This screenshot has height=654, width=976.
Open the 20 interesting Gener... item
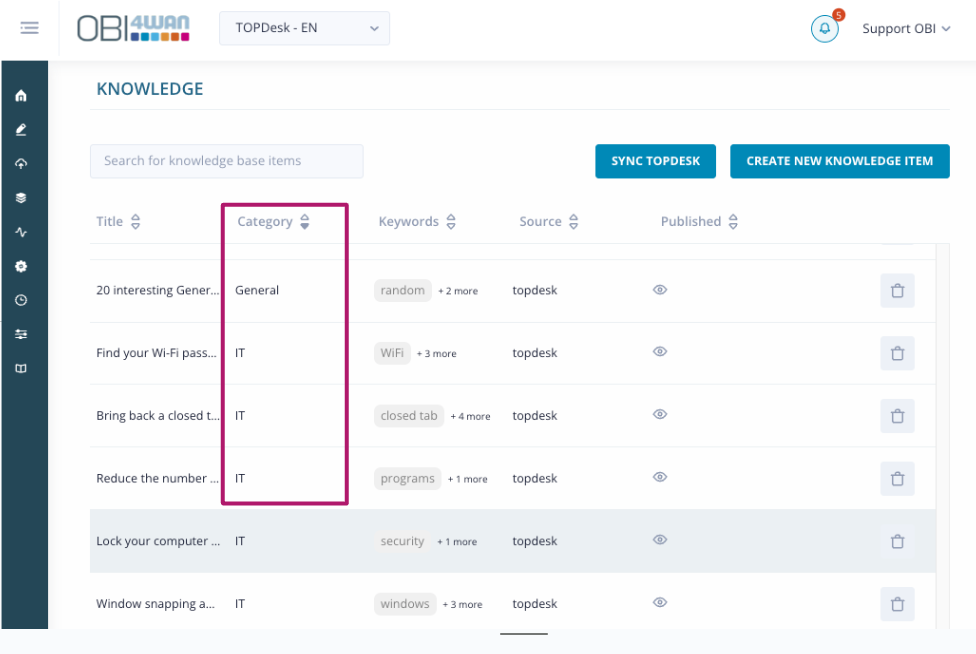click(157, 291)
